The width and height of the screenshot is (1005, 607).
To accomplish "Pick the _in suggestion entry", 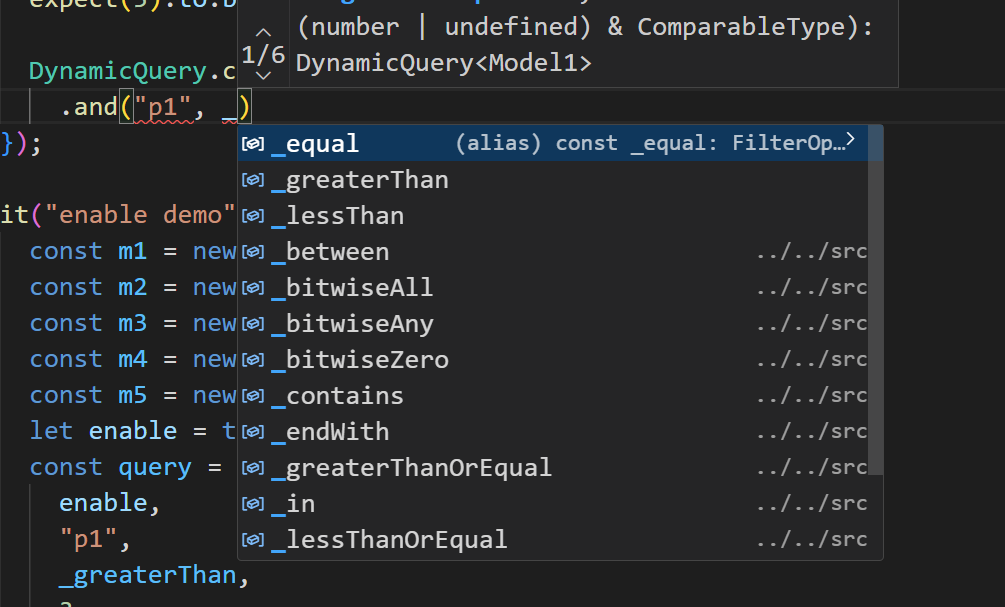I will tap(554, 503).
